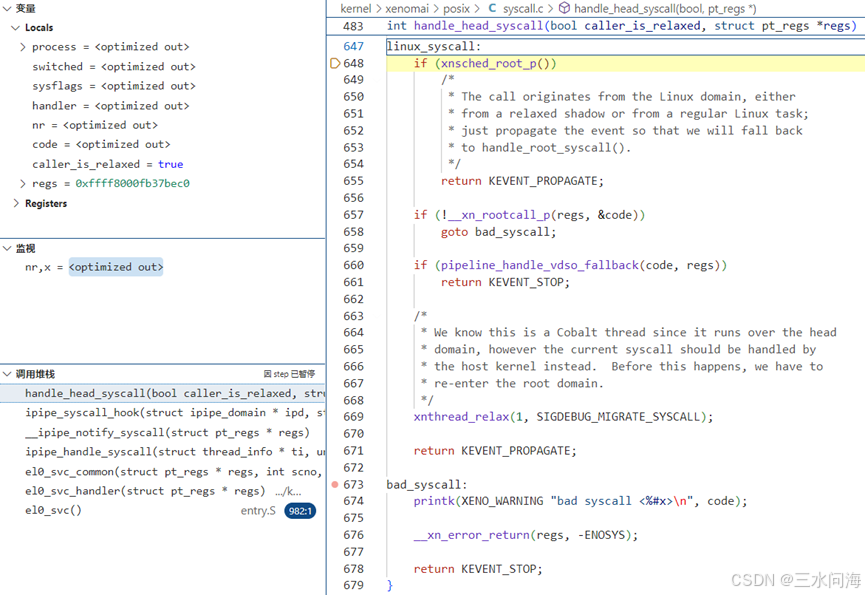Click goto bad_syscall statement on line 658

[x=499, y=232]
